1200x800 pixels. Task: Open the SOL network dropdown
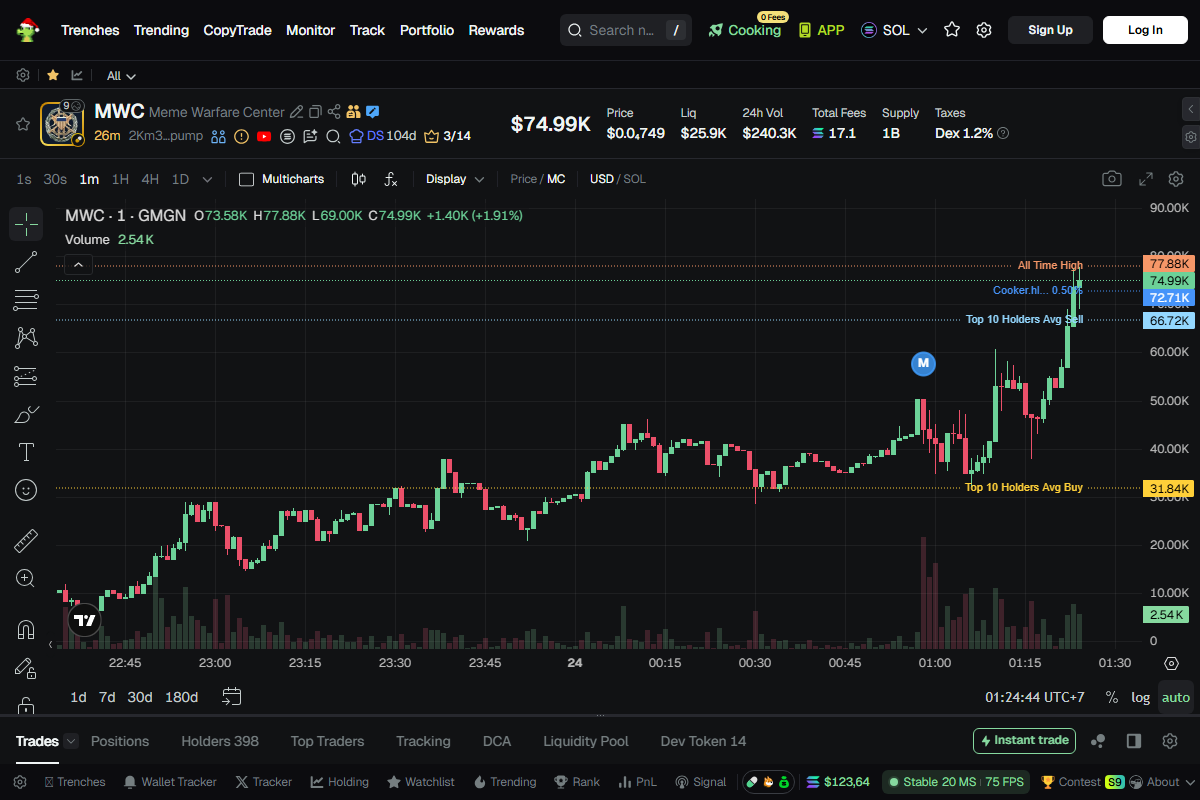[x=894, y=30]
